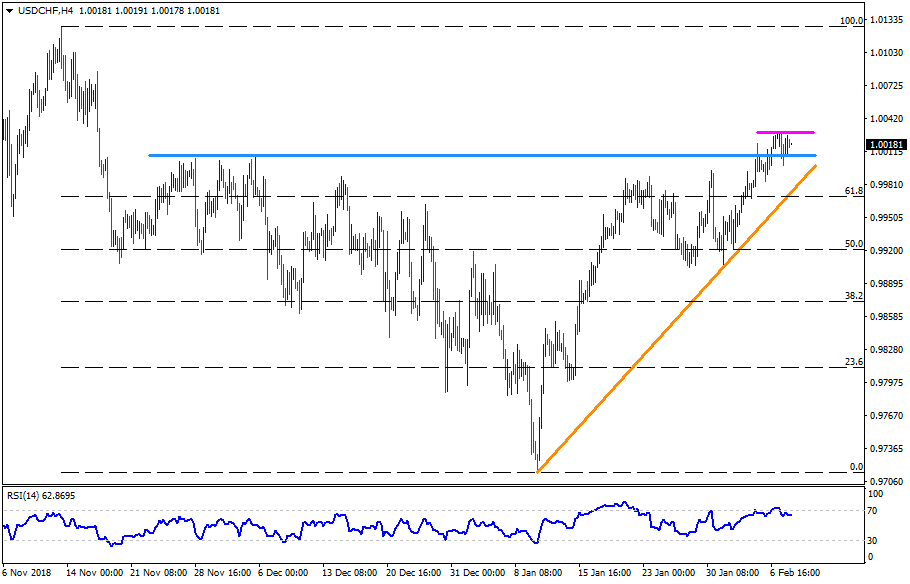This screenshot has height=584, width=910.
Task: Click the current price label 1.00181
Action: click(887, 144)
